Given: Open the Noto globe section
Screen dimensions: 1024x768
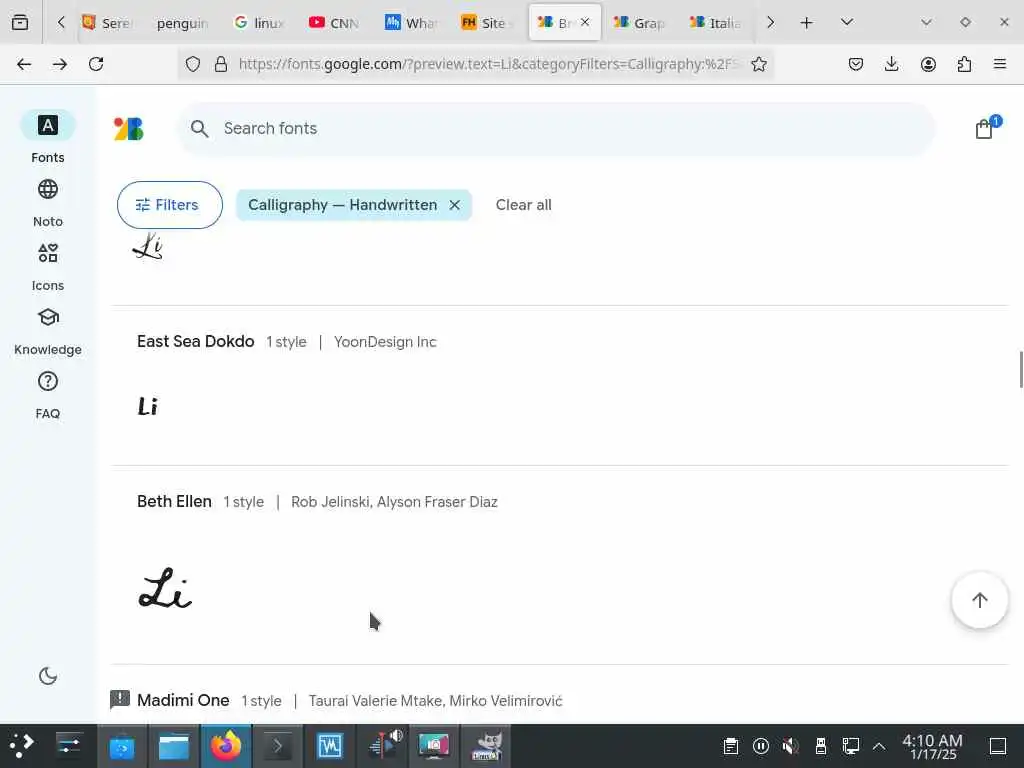Looking at the screenshot, I should point(48,202).
